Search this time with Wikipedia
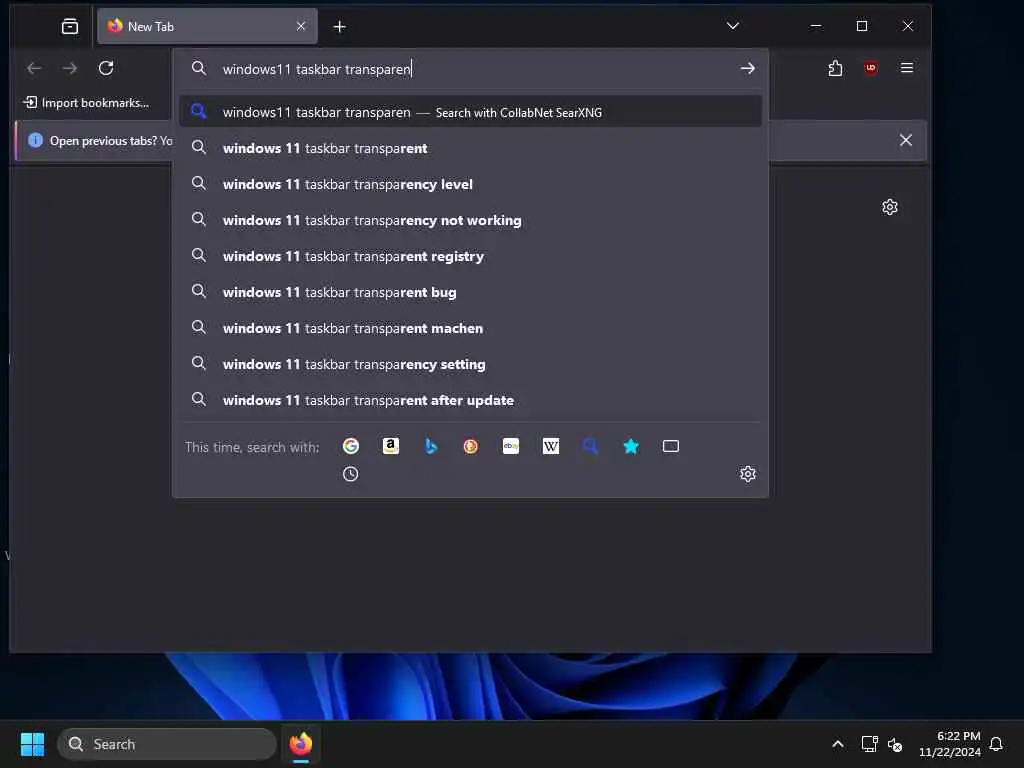The height and width of the screenshot is (768, 1024). (x=551, y=446)
